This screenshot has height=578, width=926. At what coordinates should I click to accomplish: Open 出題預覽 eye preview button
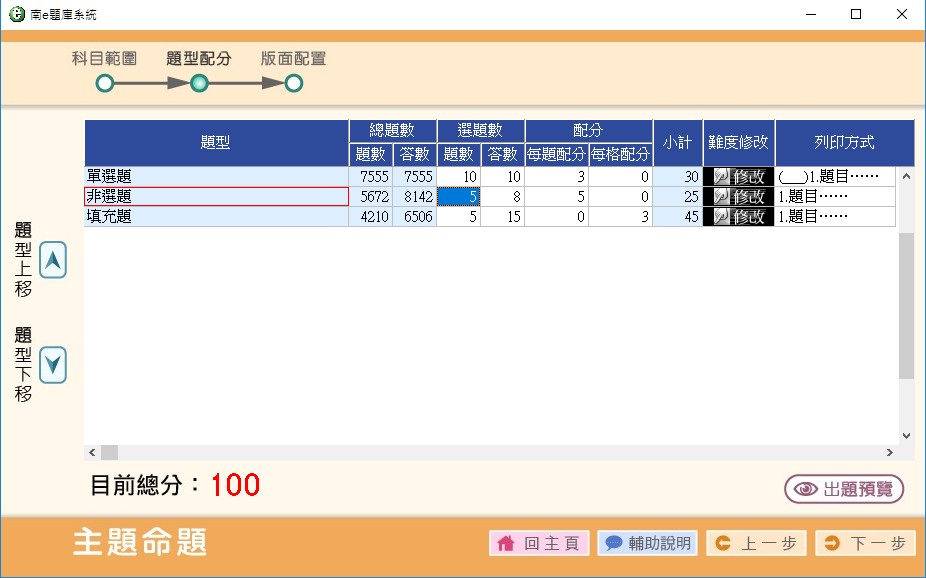(844, 489)
